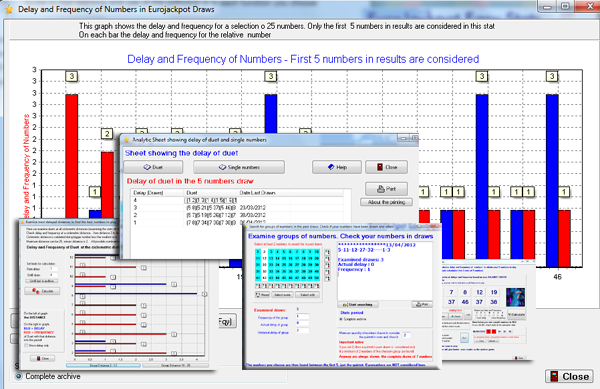Viewport: 600px width, 389px height.
Task: Click the Select odd button
Action: (307, 295)
